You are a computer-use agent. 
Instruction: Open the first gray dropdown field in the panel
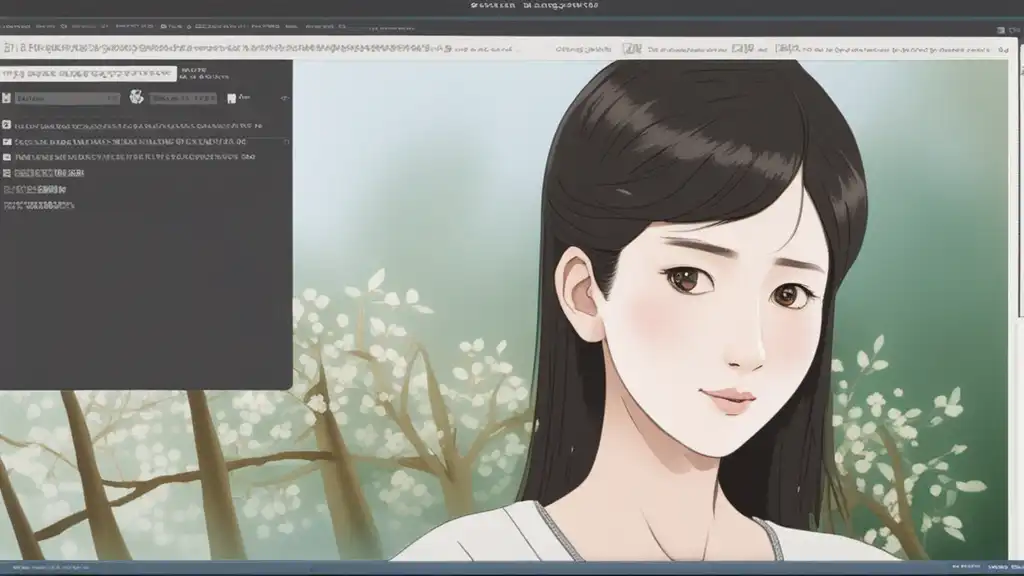[x=67, y=98]
